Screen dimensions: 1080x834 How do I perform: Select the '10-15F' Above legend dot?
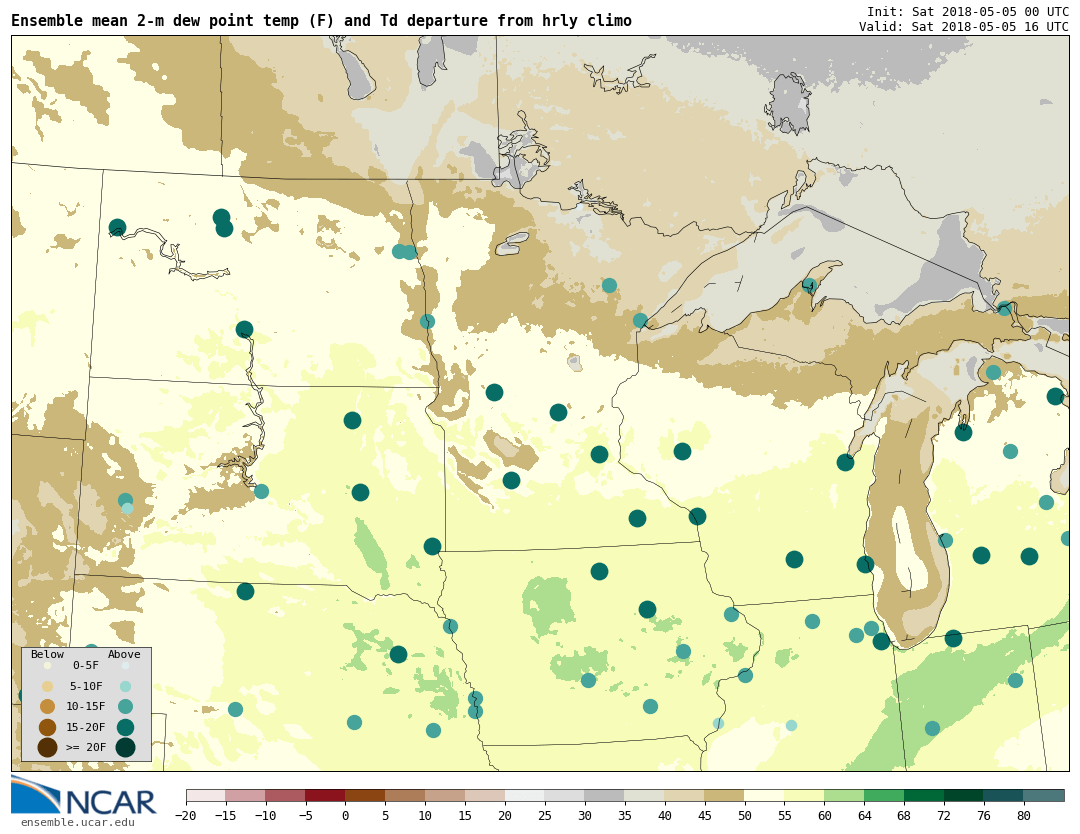125,706
